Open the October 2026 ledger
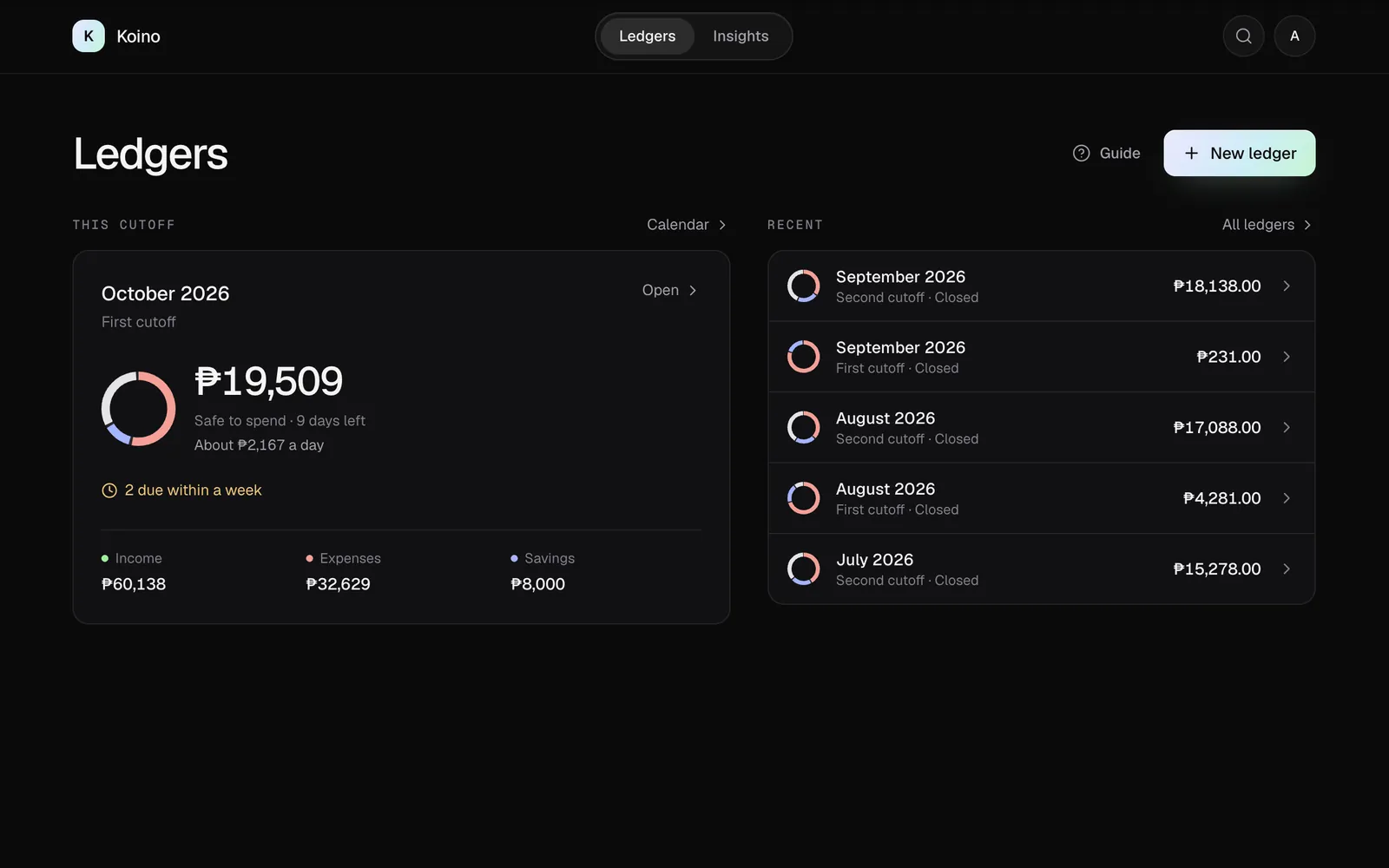Image resolution: width=1389 pixels, height=868 pixels. tap(669, 290)
